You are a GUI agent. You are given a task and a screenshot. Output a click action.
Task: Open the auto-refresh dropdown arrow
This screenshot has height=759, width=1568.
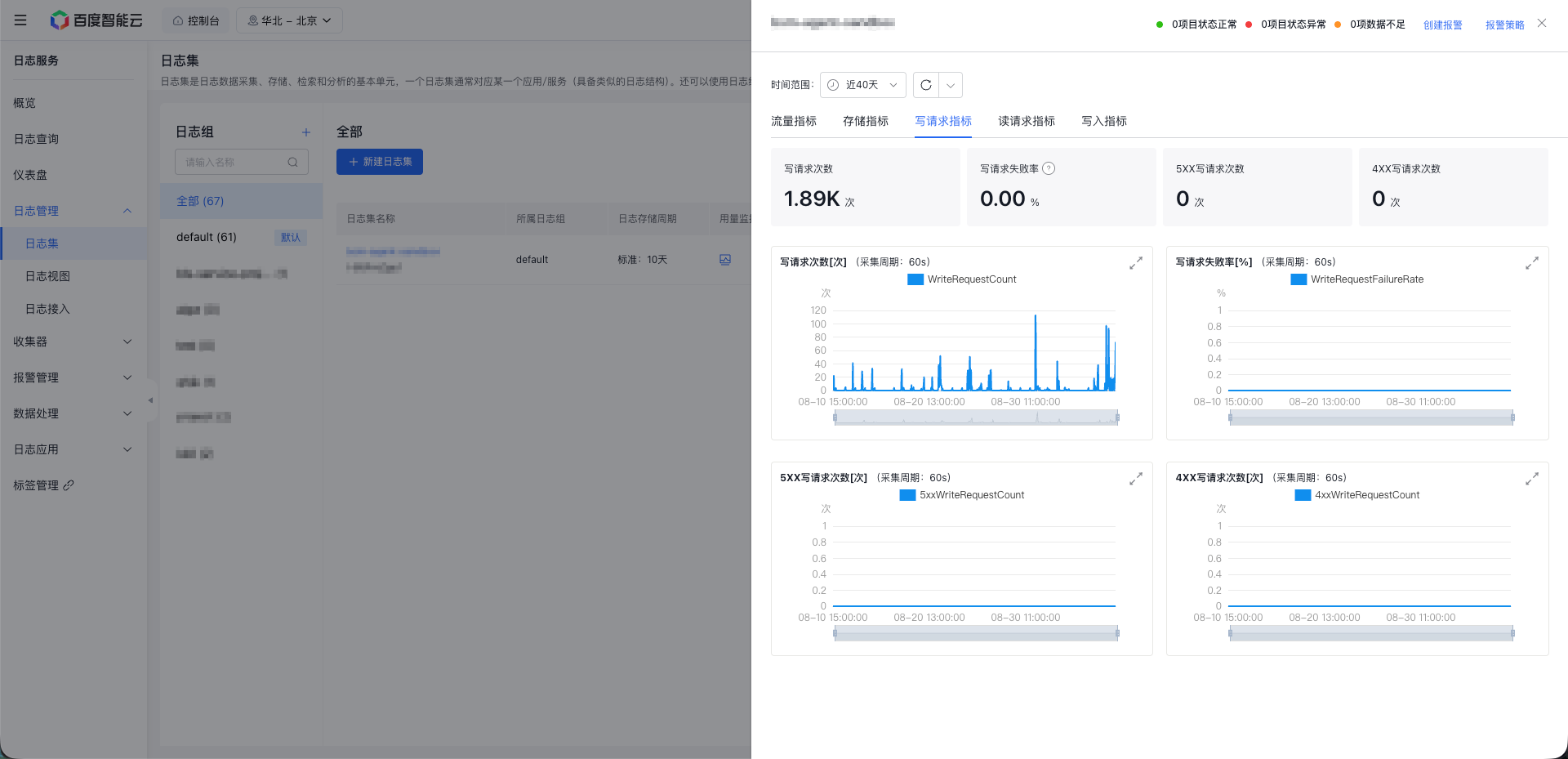tap(951, 85)
